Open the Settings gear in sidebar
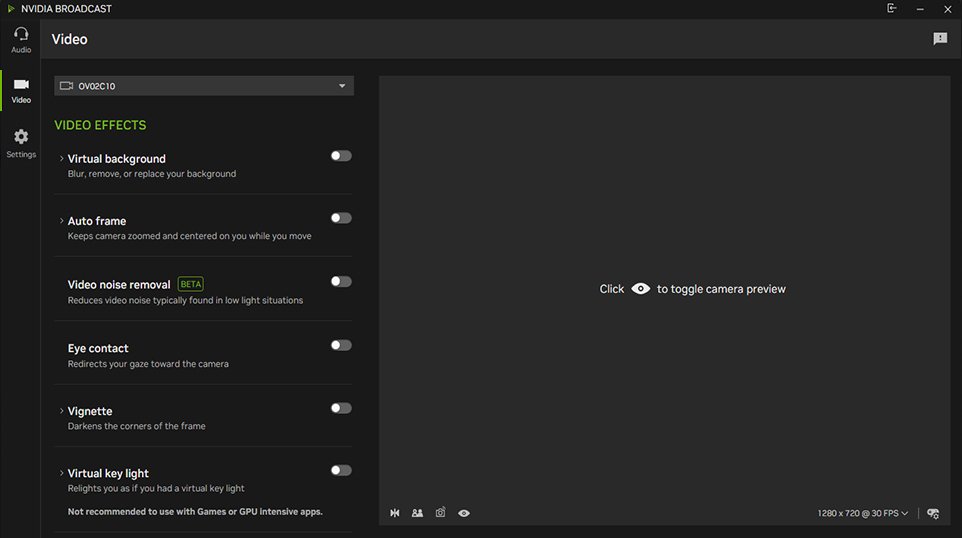The image size is (962, 538). click(x=21, y=144)
